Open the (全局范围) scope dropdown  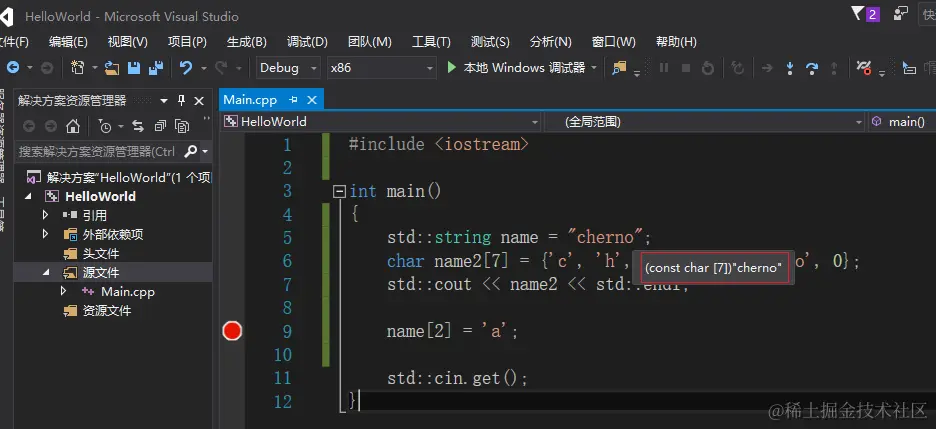[x=859, y=122]
